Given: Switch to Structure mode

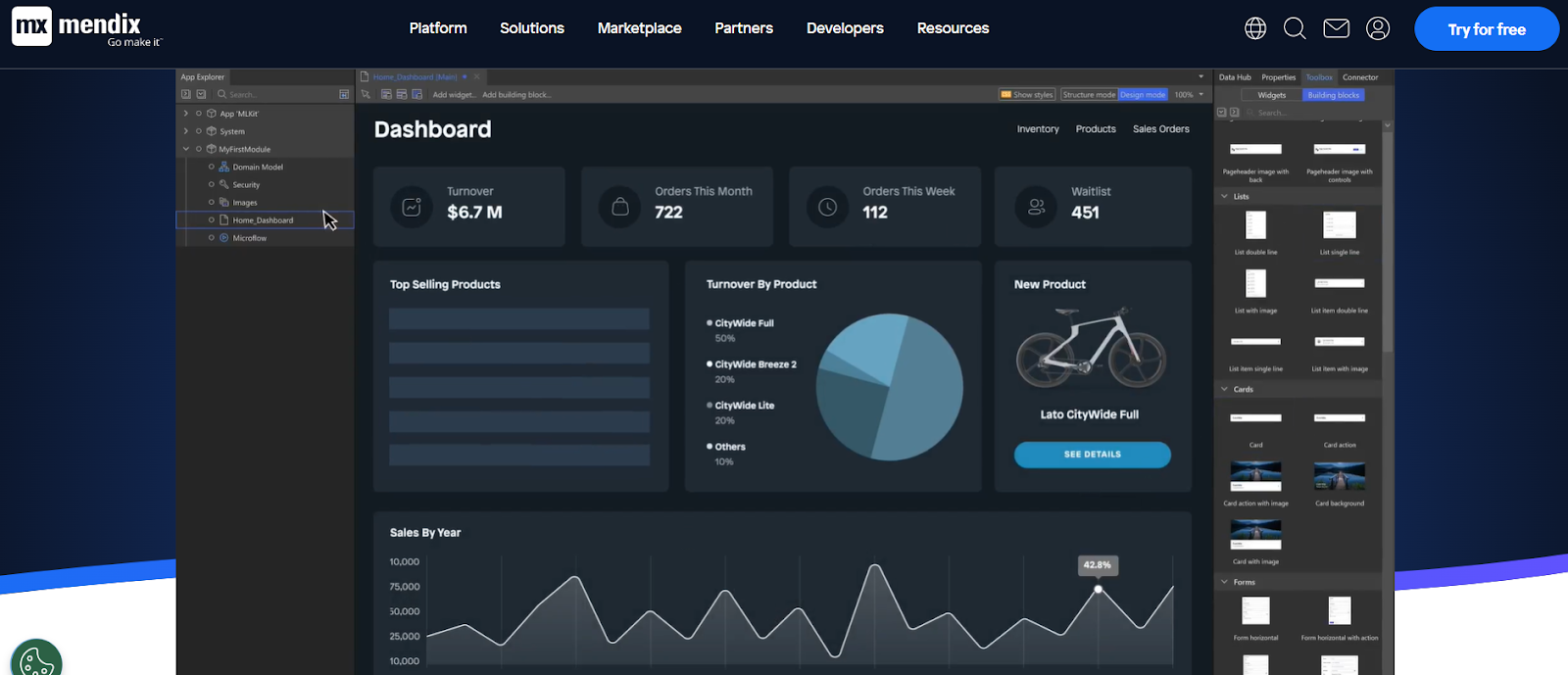Looking at the screenshot, I should (1089, 95).
